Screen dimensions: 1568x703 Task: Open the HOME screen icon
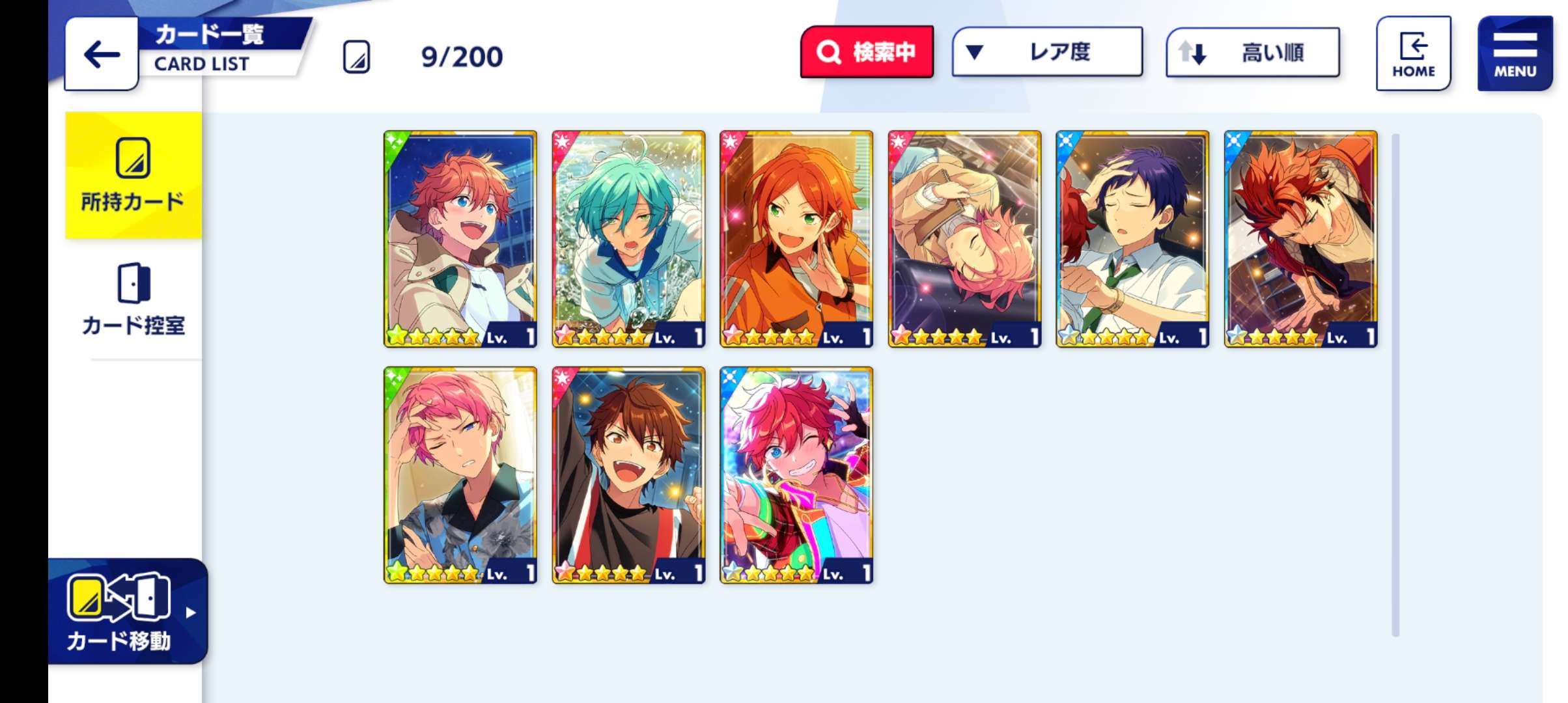click(x=1413, y=53)
